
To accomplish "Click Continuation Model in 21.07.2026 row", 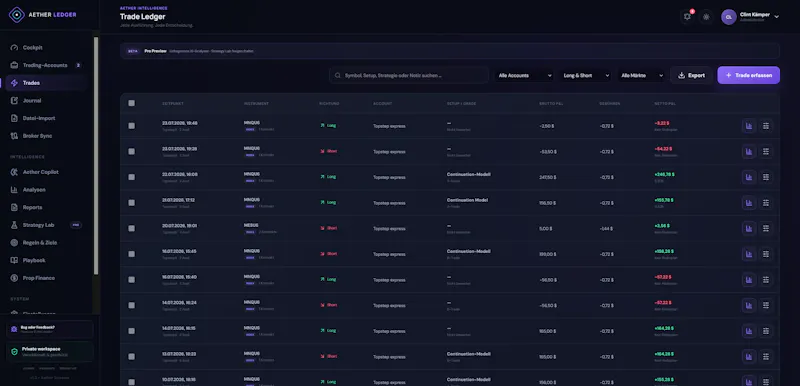I will click(467, 200).
